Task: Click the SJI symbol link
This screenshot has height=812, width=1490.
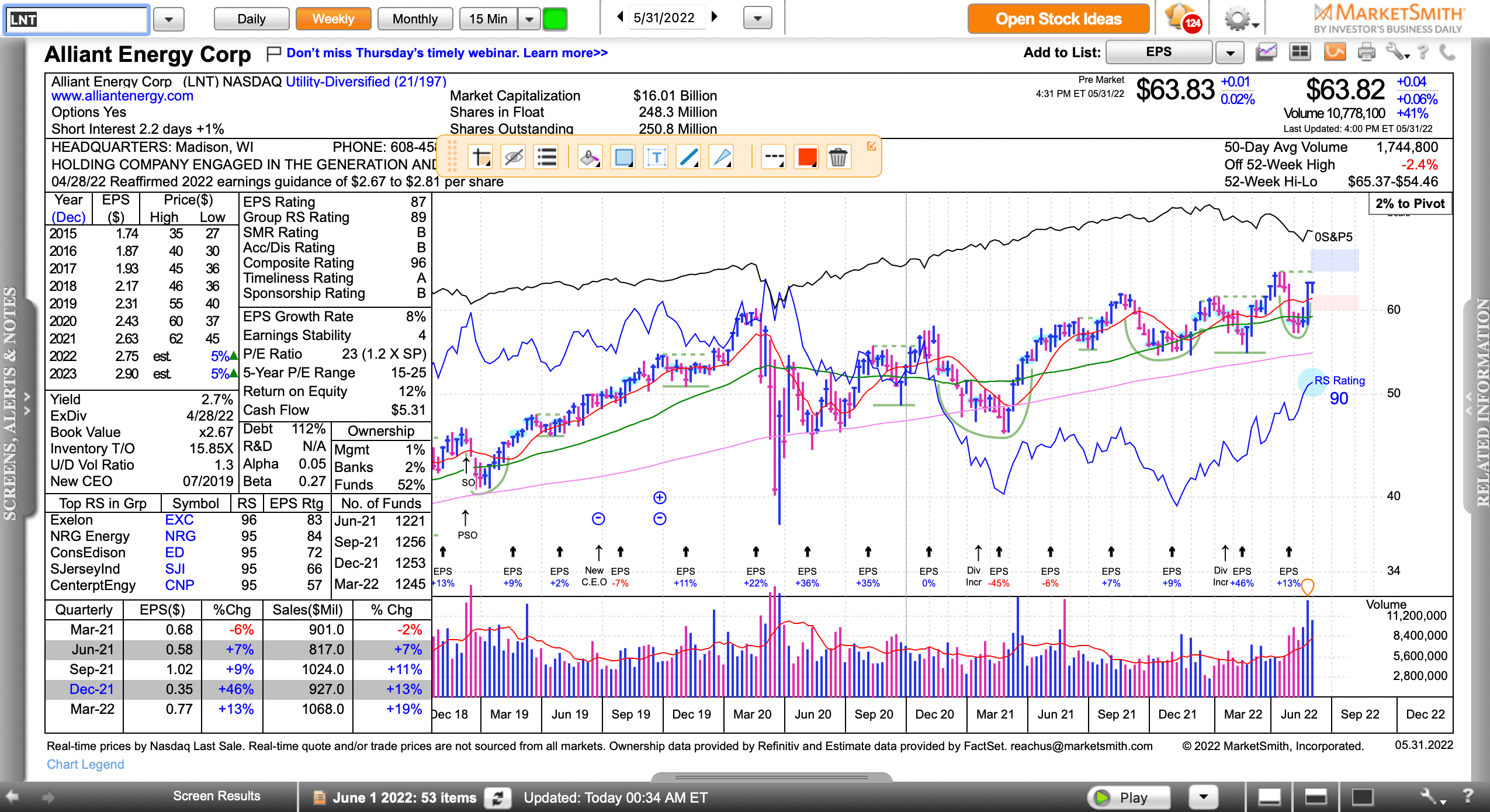Action: coord(175,569)
